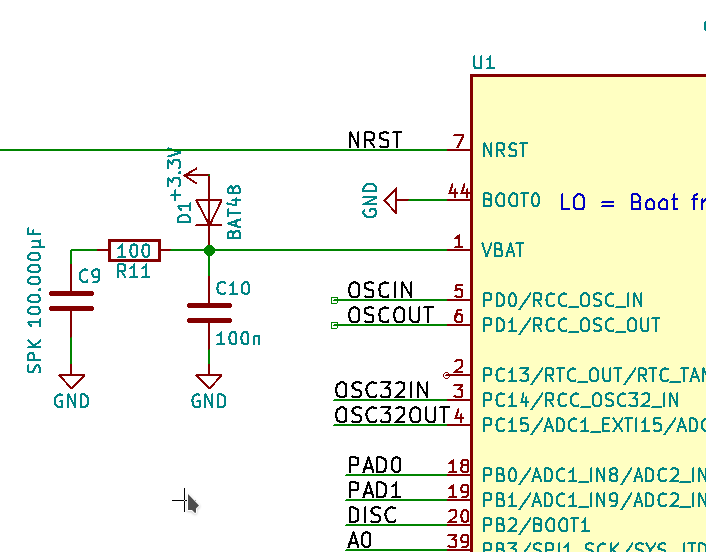Click the C10 reference text

tap(233, 288)
